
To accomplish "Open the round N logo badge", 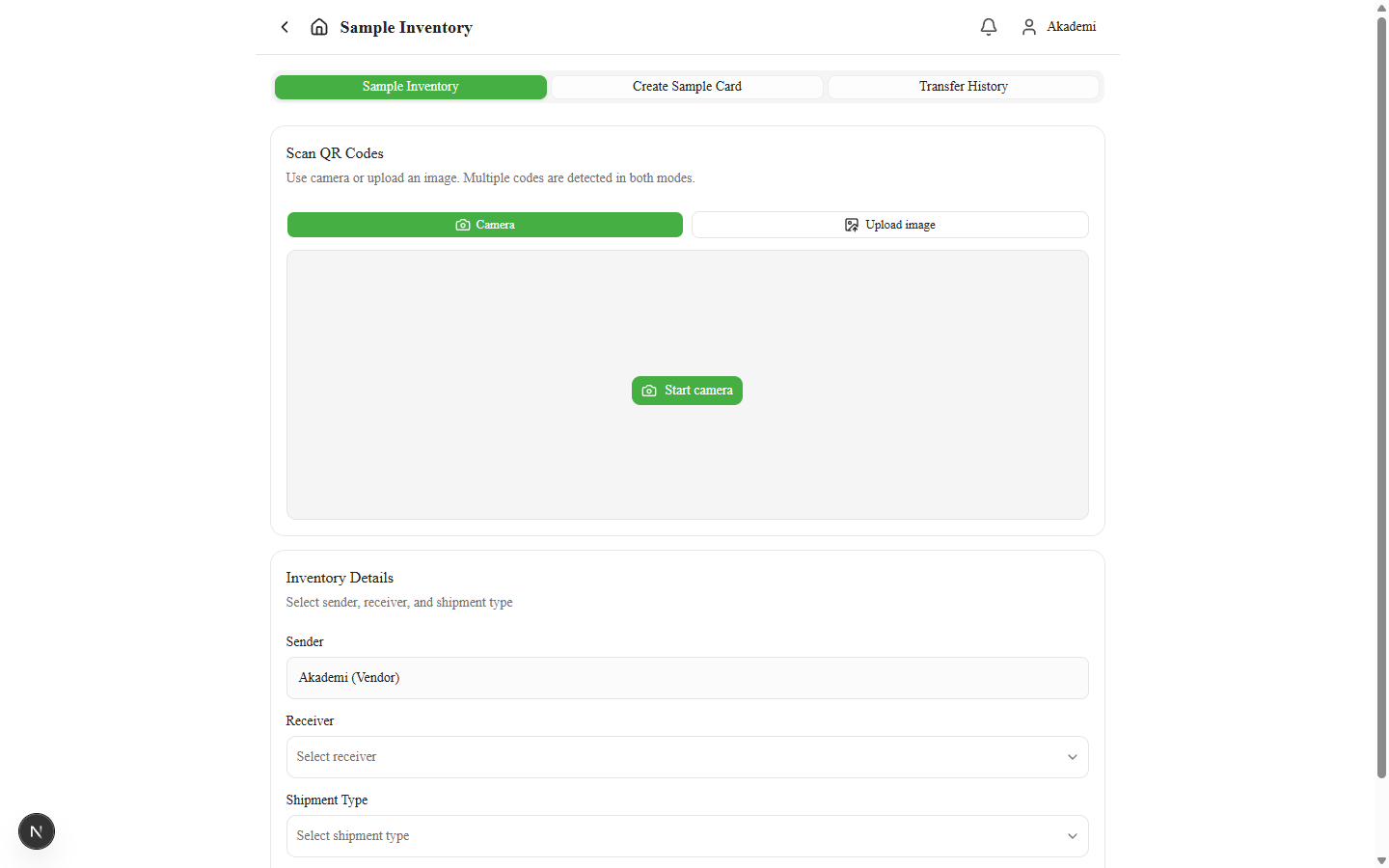I will pos(37,831).
